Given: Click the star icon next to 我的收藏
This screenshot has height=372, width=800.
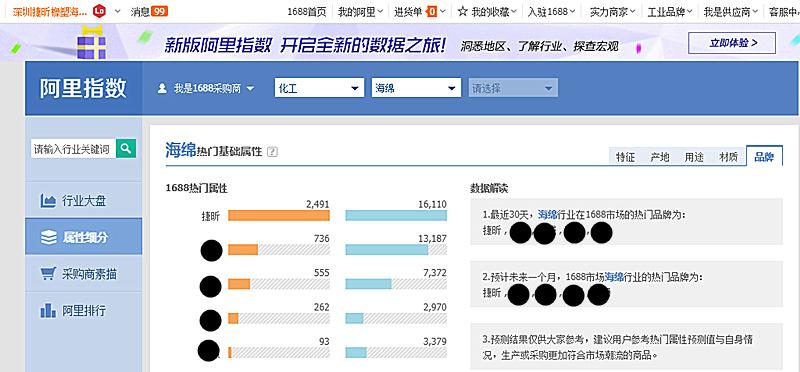Looking at the screenshot, I should (x=462, y=11).
